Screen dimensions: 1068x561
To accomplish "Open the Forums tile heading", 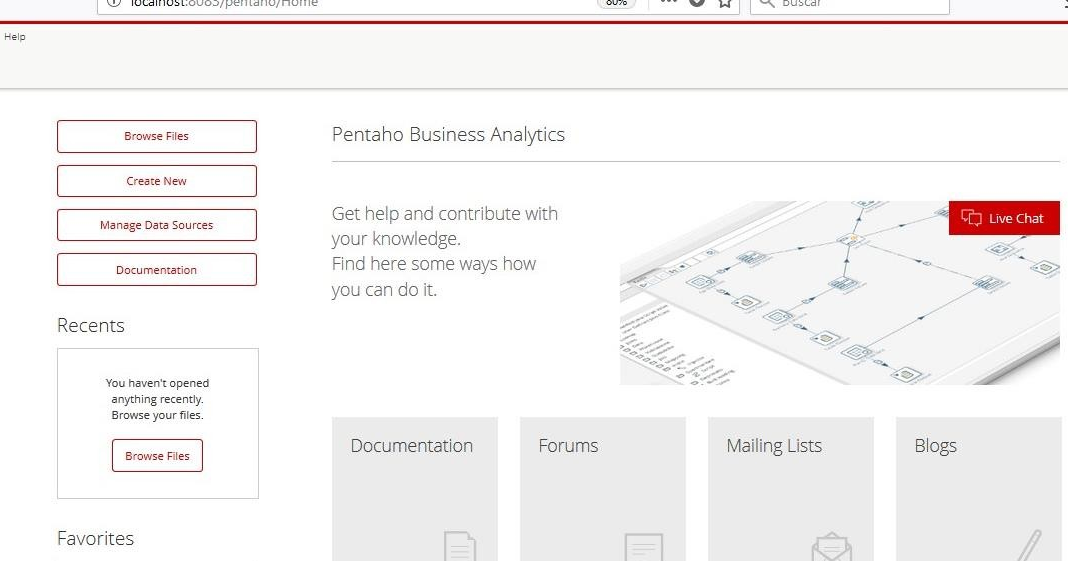I will pos(568,446).
